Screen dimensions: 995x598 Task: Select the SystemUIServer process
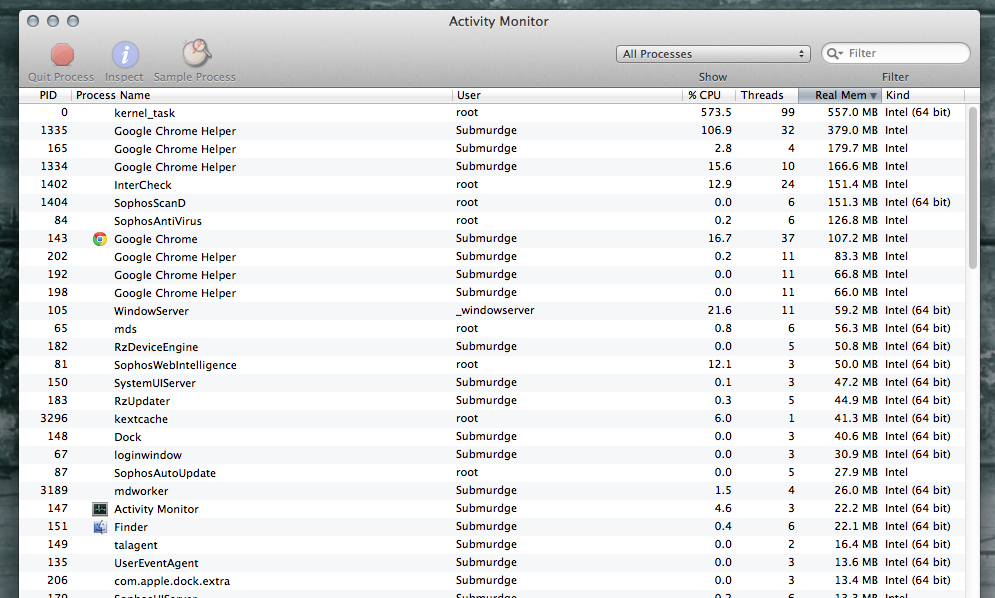(x=492, y=382)
